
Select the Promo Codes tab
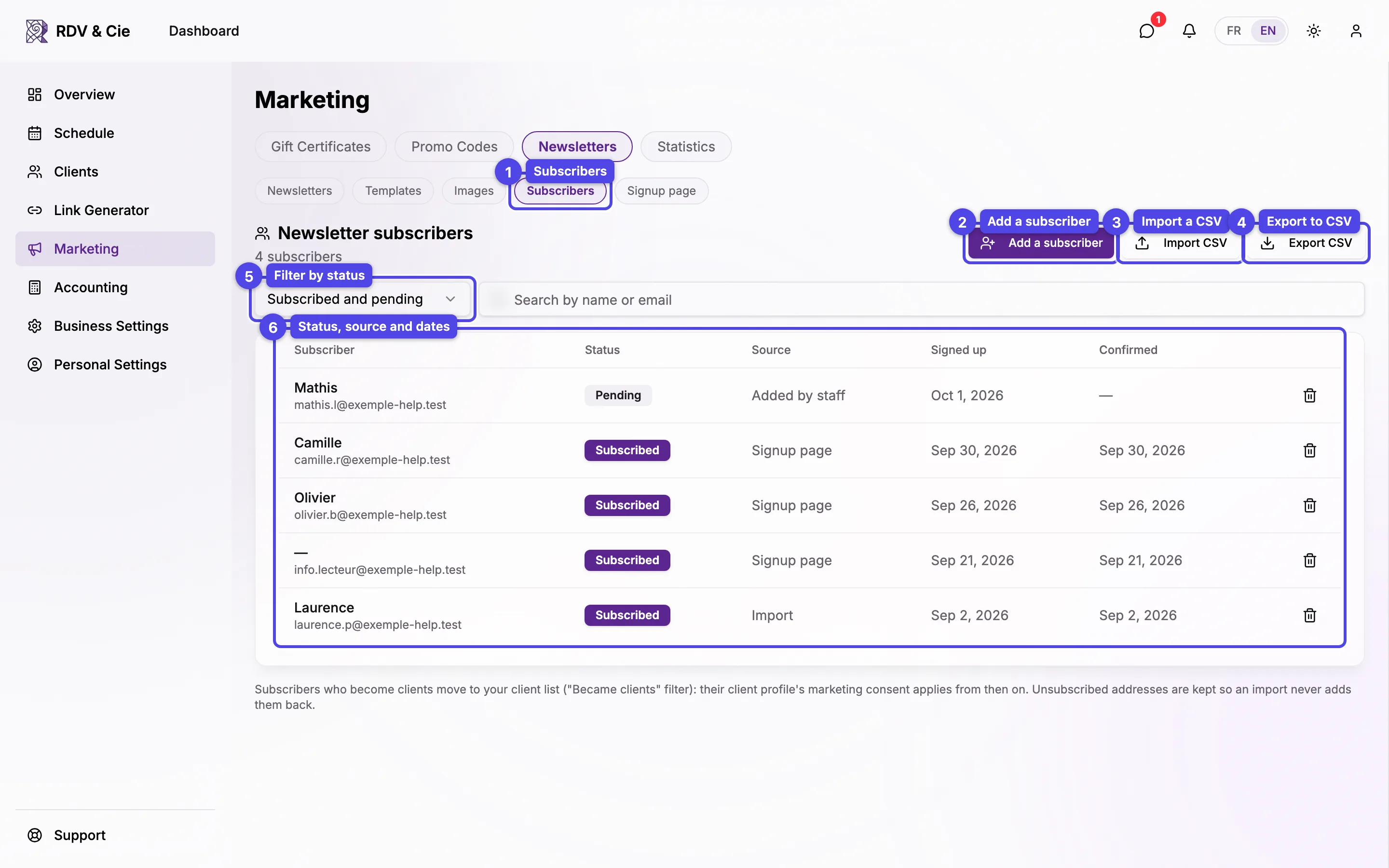[454, 147]
